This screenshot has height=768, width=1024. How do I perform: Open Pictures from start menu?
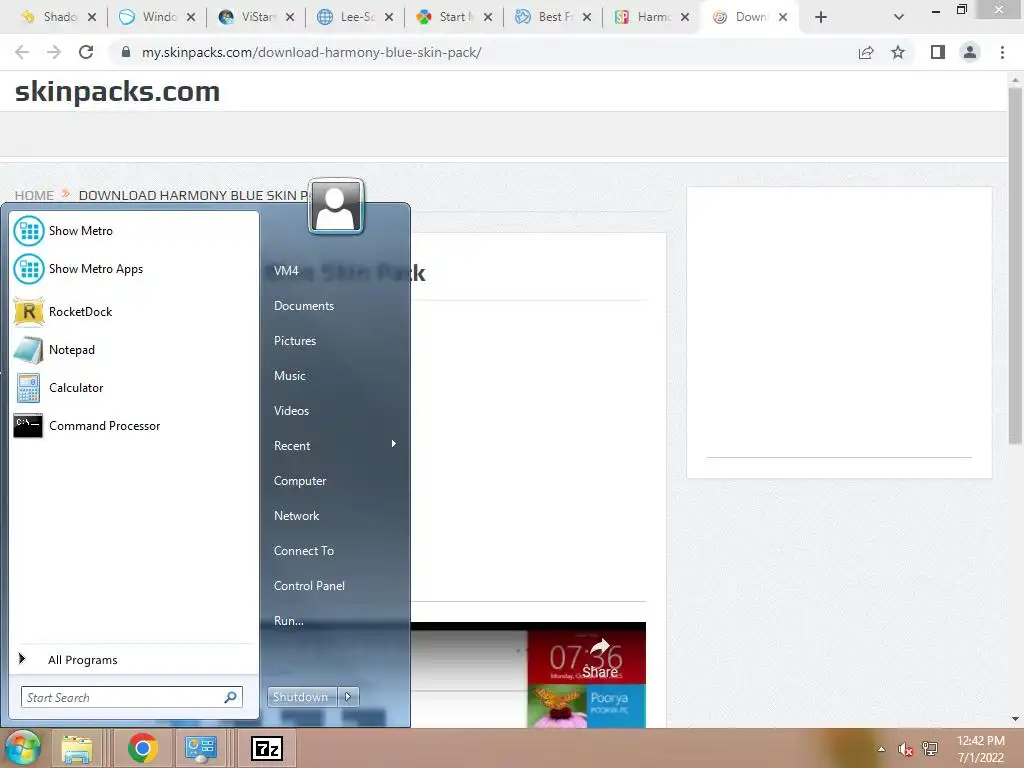tap(295, 341)
